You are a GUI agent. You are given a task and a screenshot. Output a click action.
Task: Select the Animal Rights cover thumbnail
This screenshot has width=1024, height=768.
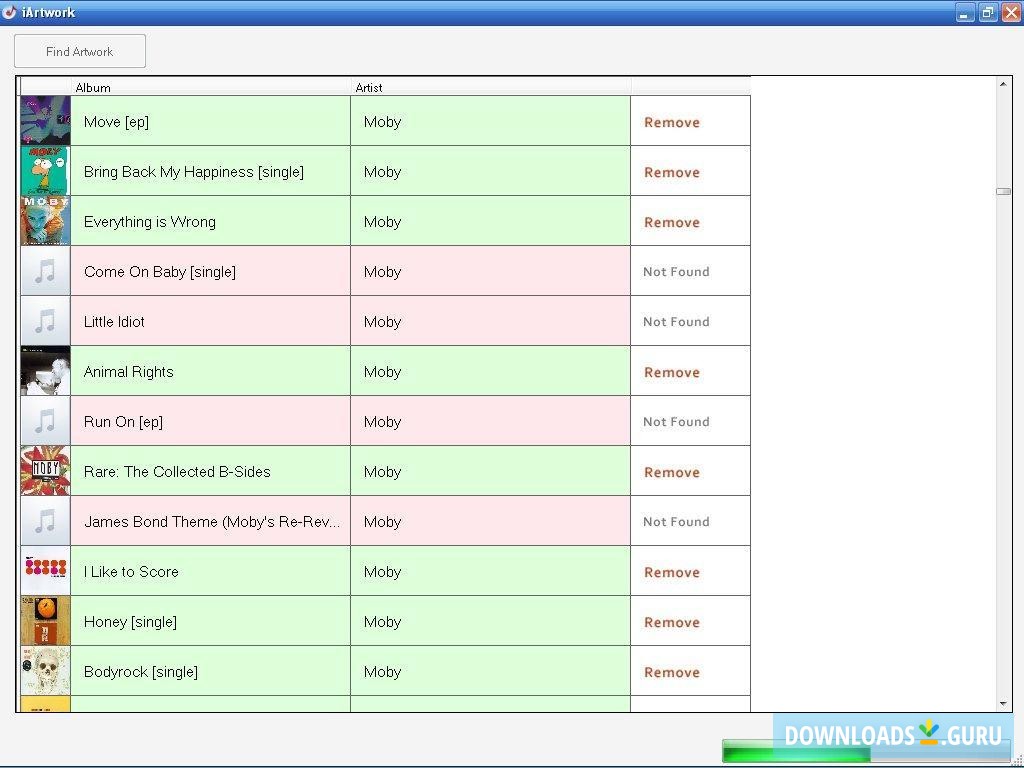coord(45,371)
